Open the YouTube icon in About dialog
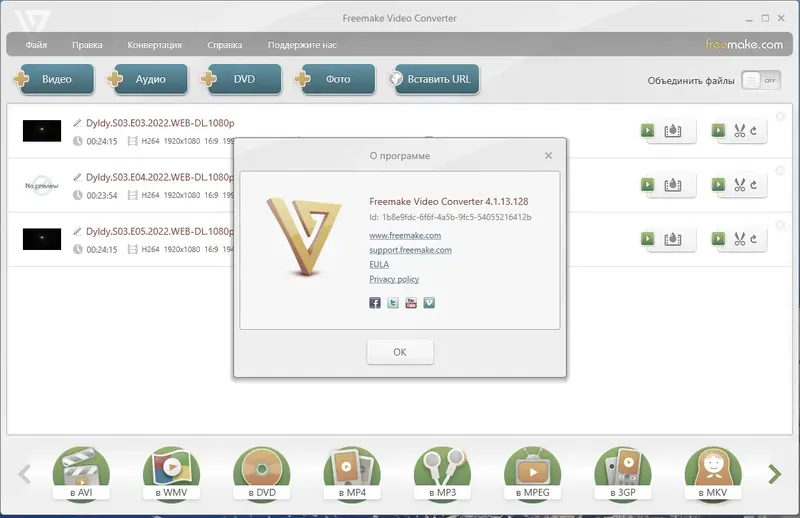Viewport: 800px width, 518px height. 411,303
